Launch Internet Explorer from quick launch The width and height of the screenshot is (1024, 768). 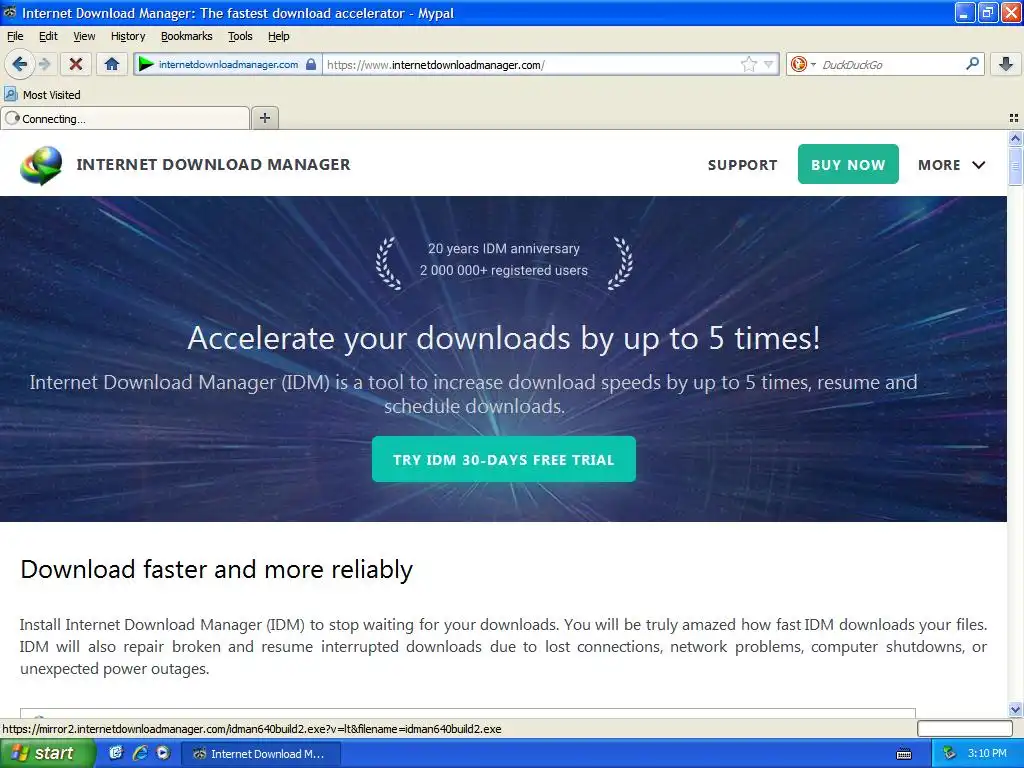pyautogui.click(x=140, y=753)
